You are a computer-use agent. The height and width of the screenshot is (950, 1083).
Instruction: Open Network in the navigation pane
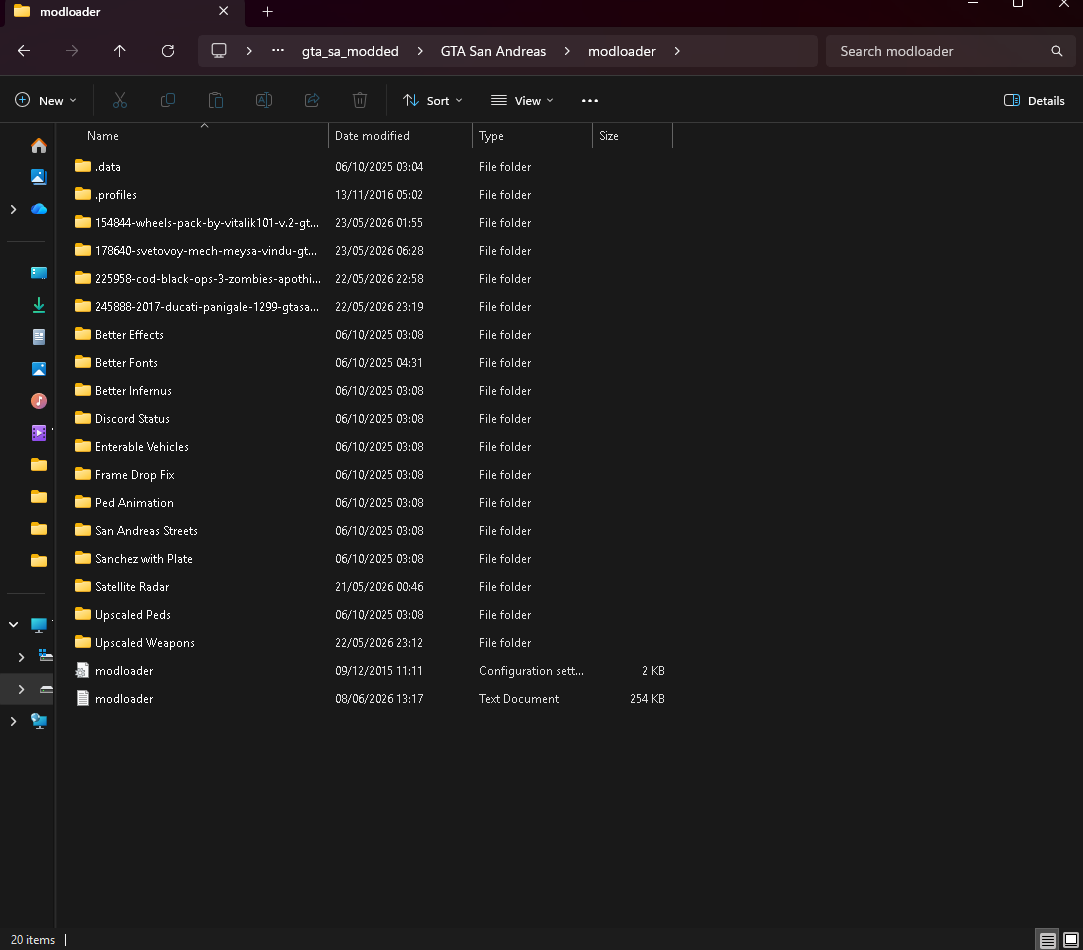[x=39, y=721]
